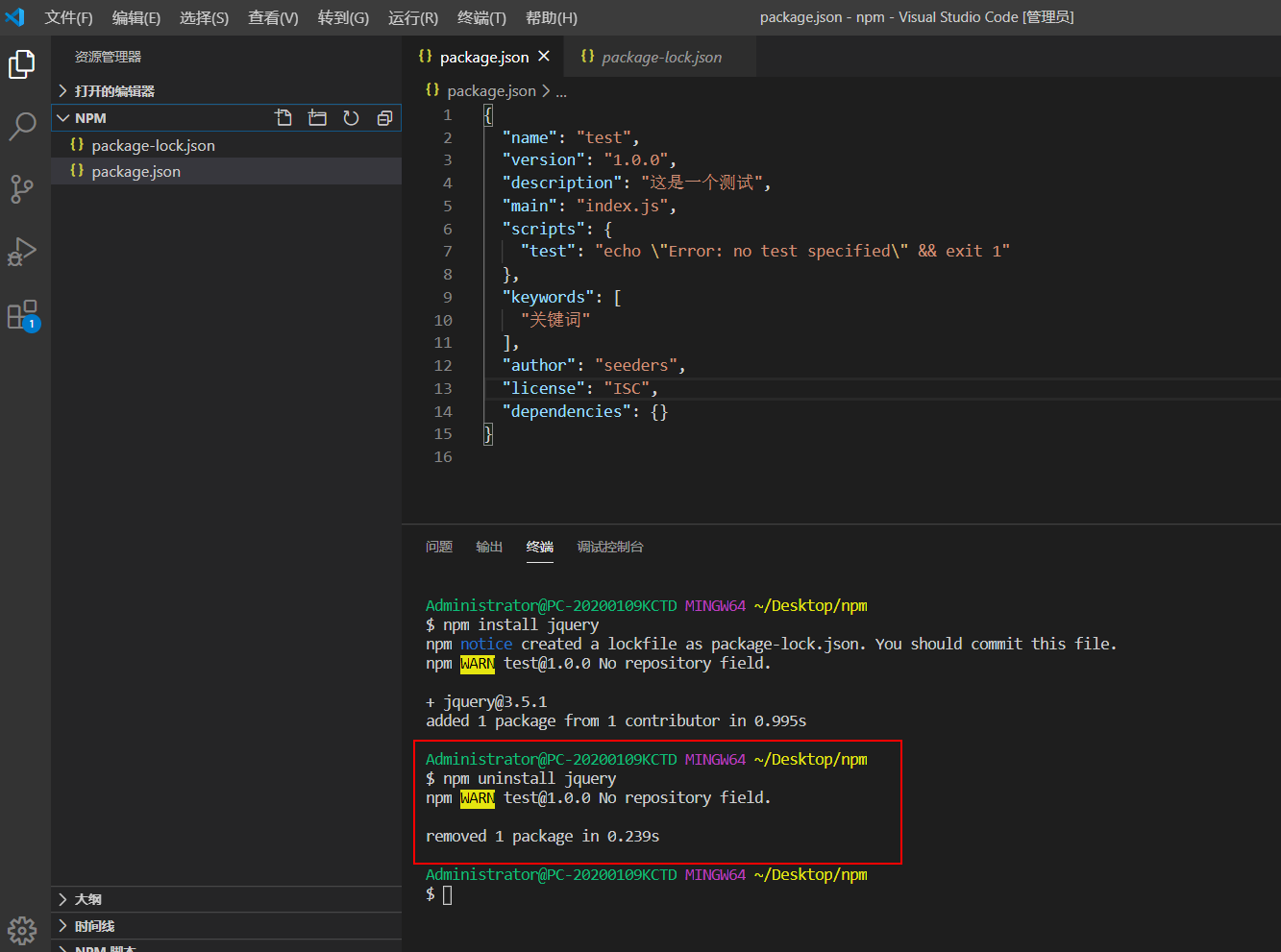The height and width of the screenshot is (952, 1281).
Task: Click the "test" echo script line
Action: [x=765, y=251]
